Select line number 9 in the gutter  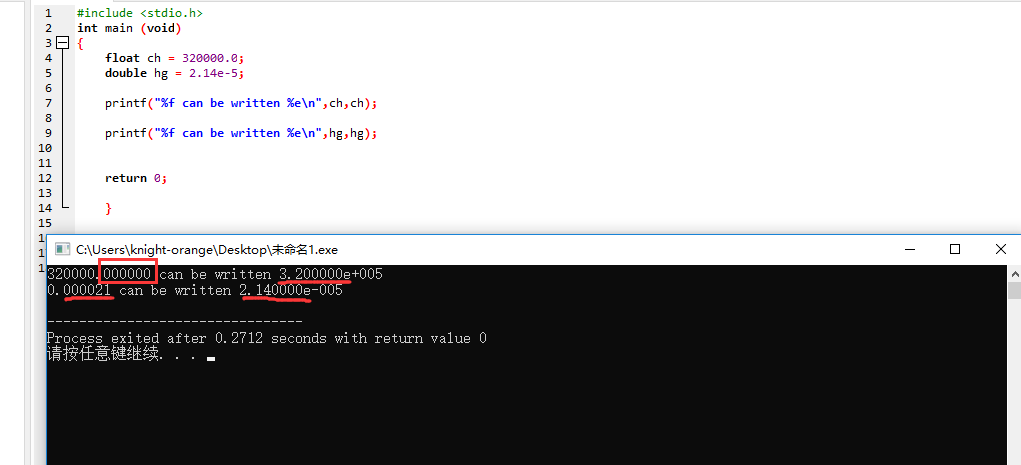(48, 133)
